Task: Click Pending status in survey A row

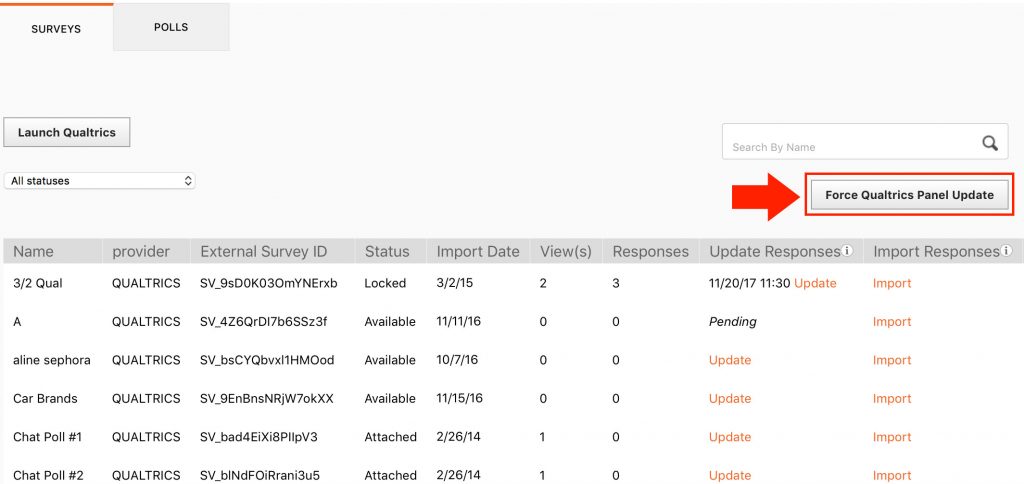Action: (733, 322)
